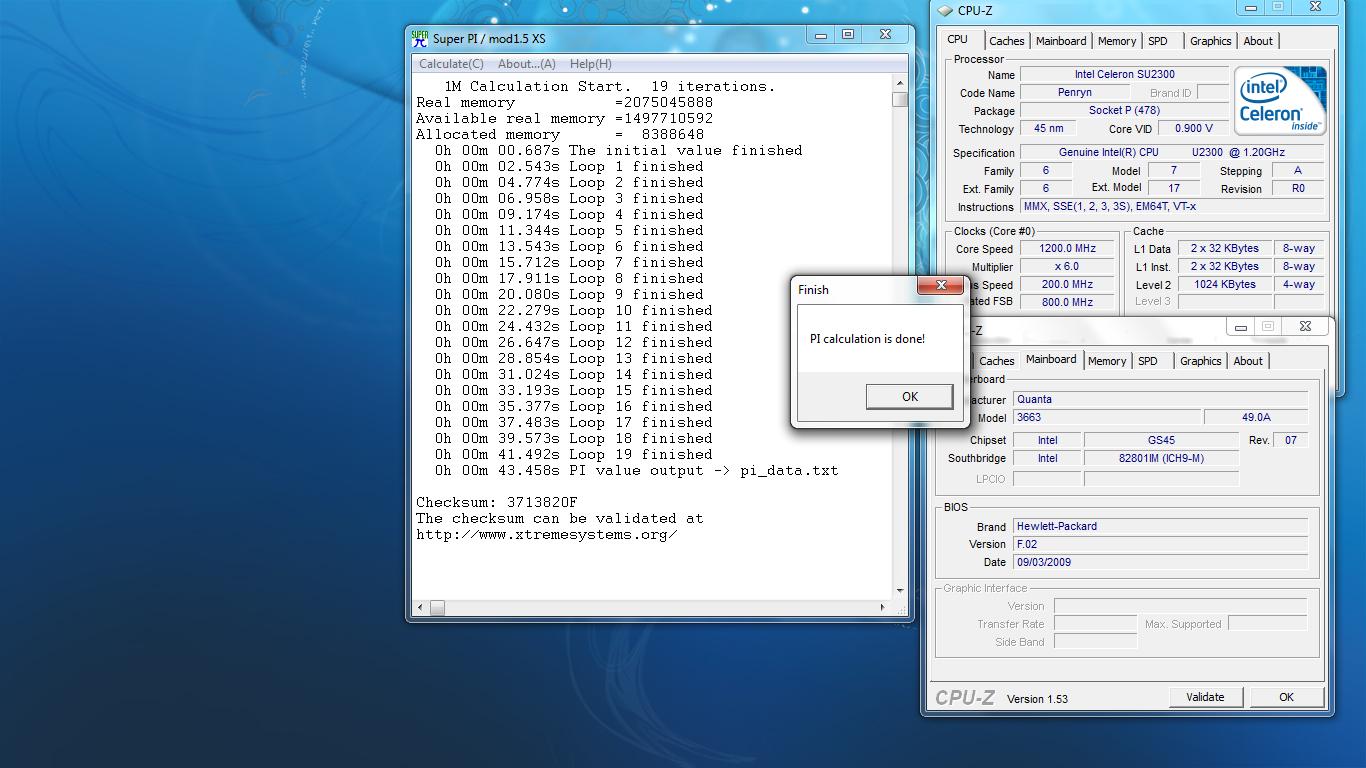The width and height of the screenshot is (1366, 768).
Task: Switch to About tab in top CPU-Z window
Action: (1258, 41)
